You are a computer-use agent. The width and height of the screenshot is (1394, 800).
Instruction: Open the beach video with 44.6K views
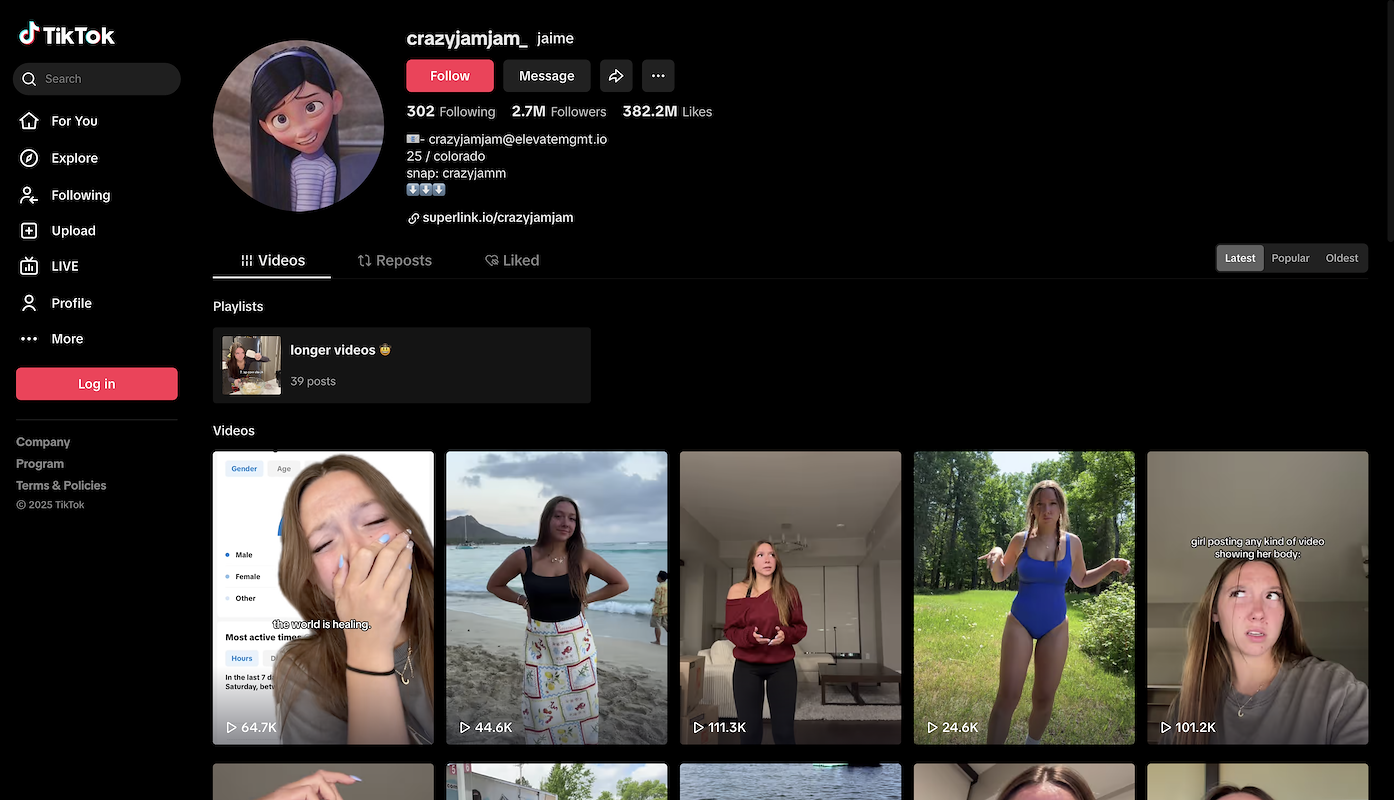(x=556, y=598)
